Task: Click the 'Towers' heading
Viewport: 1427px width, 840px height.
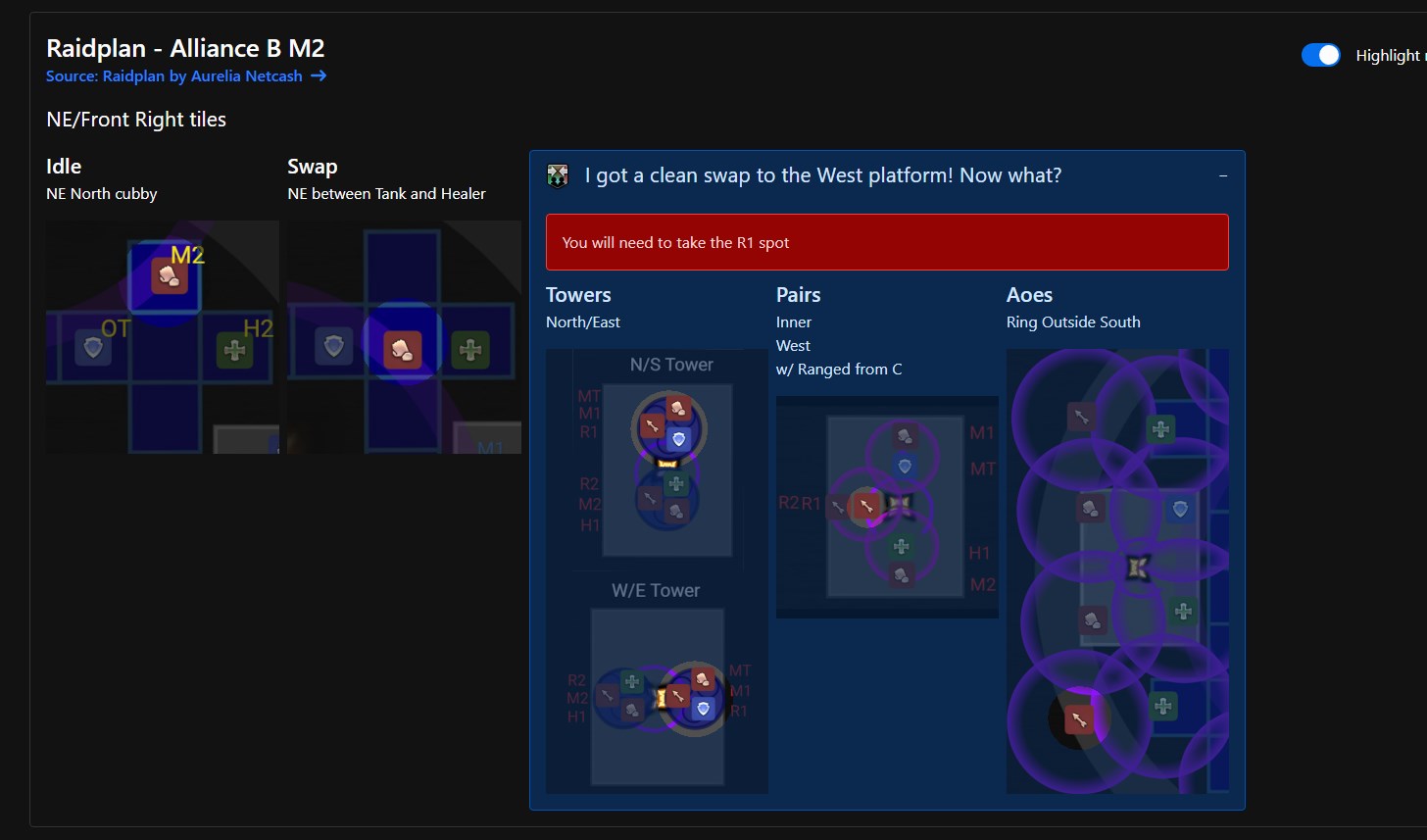Action: 578,295
